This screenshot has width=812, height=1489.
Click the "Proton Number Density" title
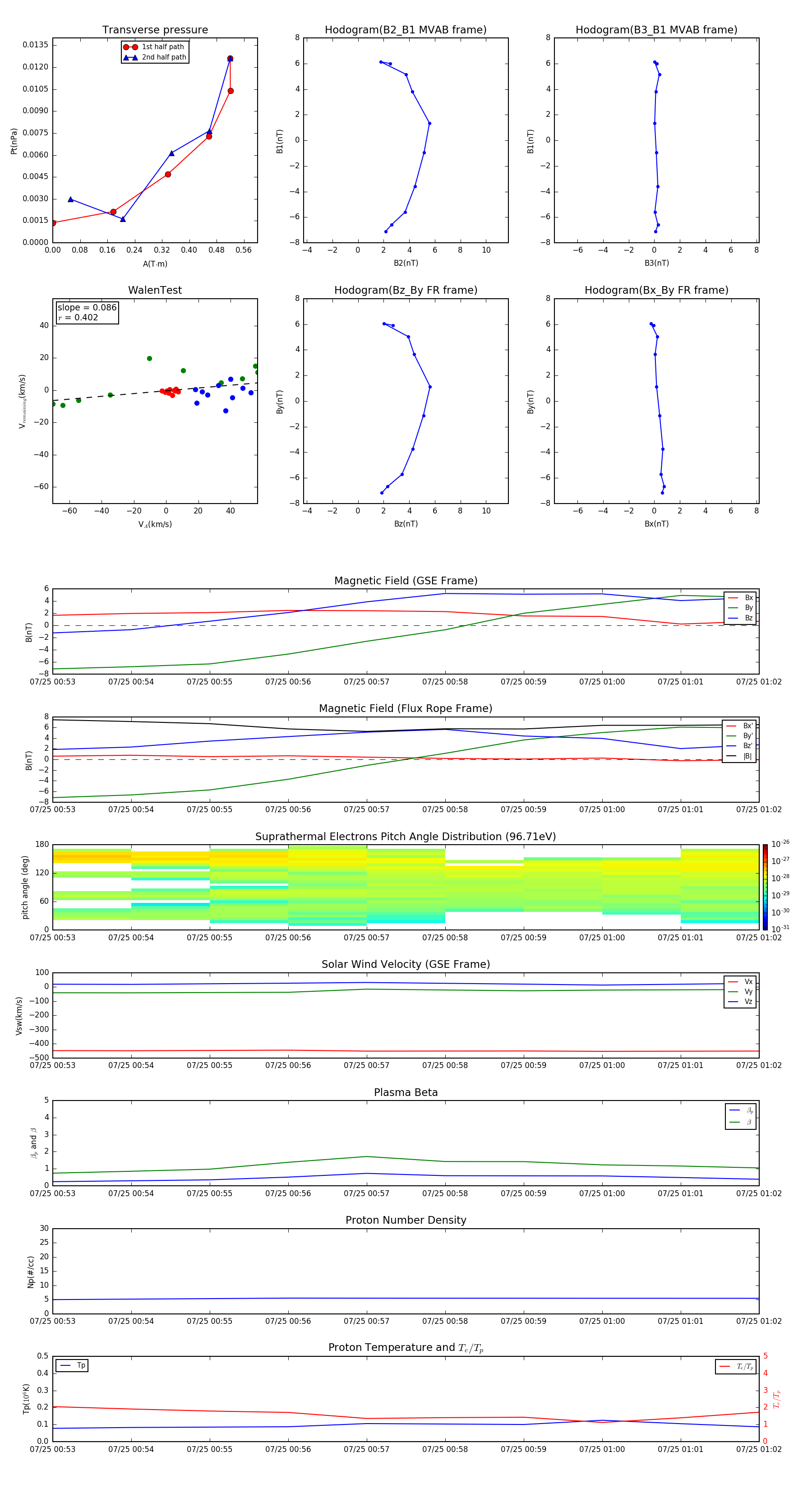coord(406,1220)
